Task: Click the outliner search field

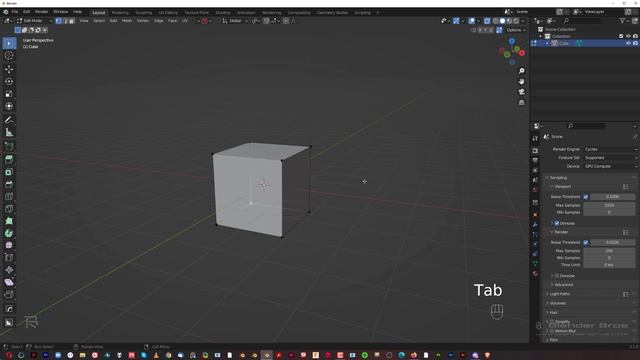Action: [x=582, y=21]
